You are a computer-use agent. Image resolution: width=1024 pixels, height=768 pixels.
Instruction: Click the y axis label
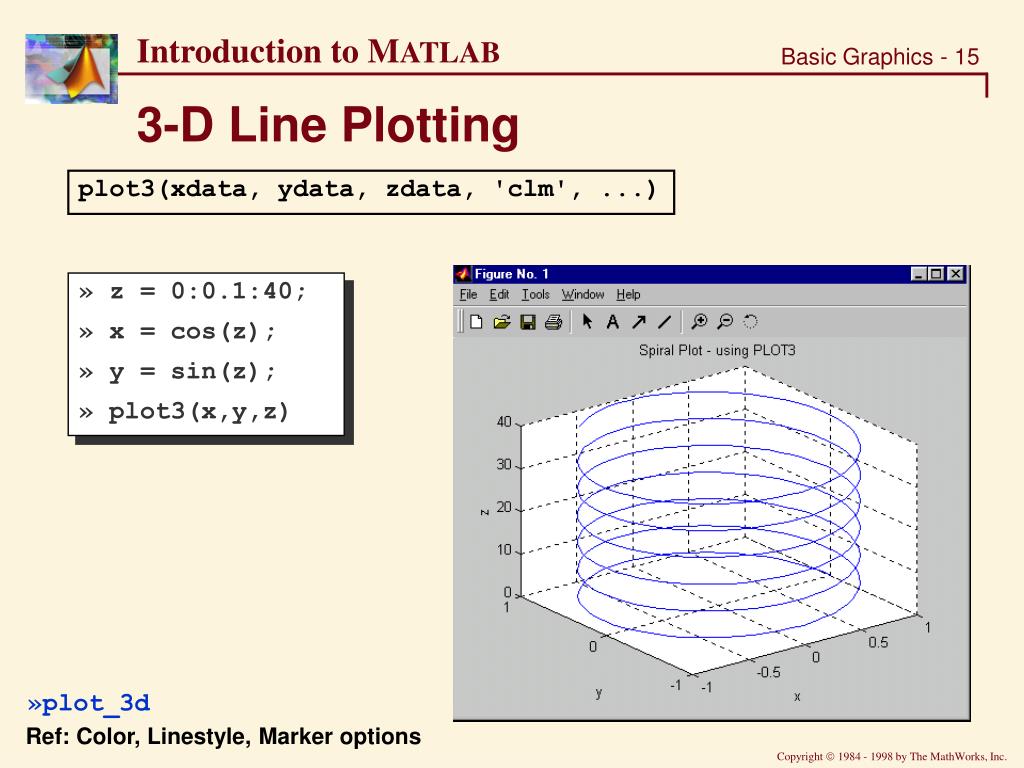(599, 694)
